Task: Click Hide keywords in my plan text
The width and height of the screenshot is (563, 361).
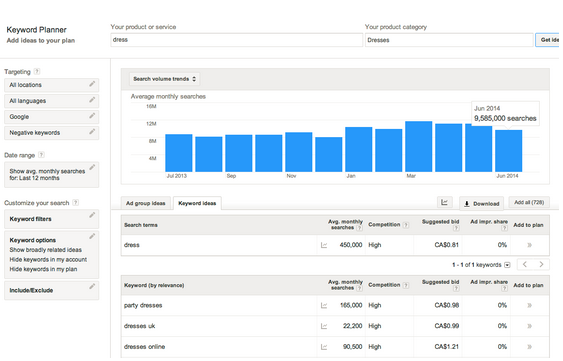Action: pyautogui.click(x=43, y=269)
